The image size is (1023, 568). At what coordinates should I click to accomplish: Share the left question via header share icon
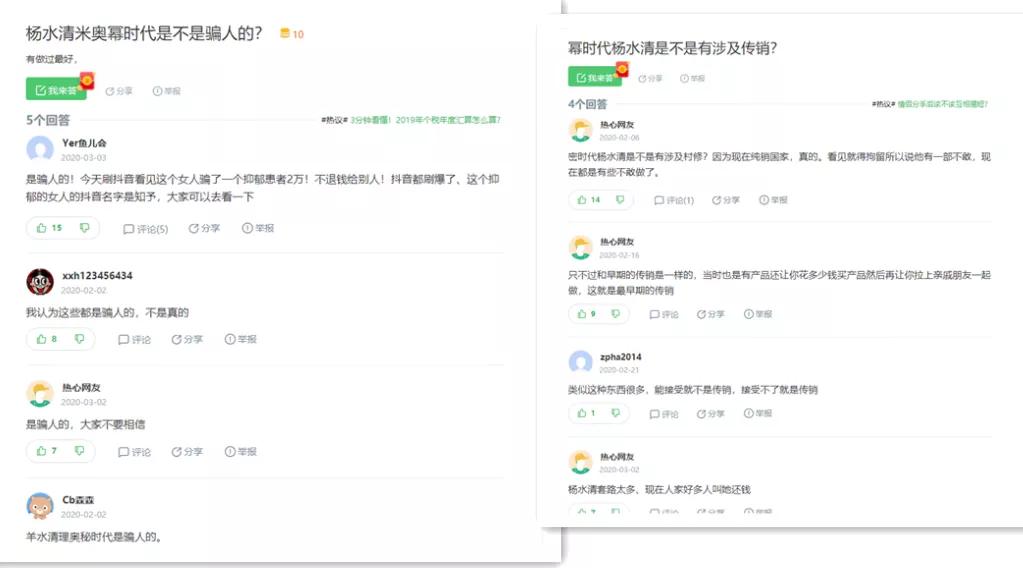point(119,91)
